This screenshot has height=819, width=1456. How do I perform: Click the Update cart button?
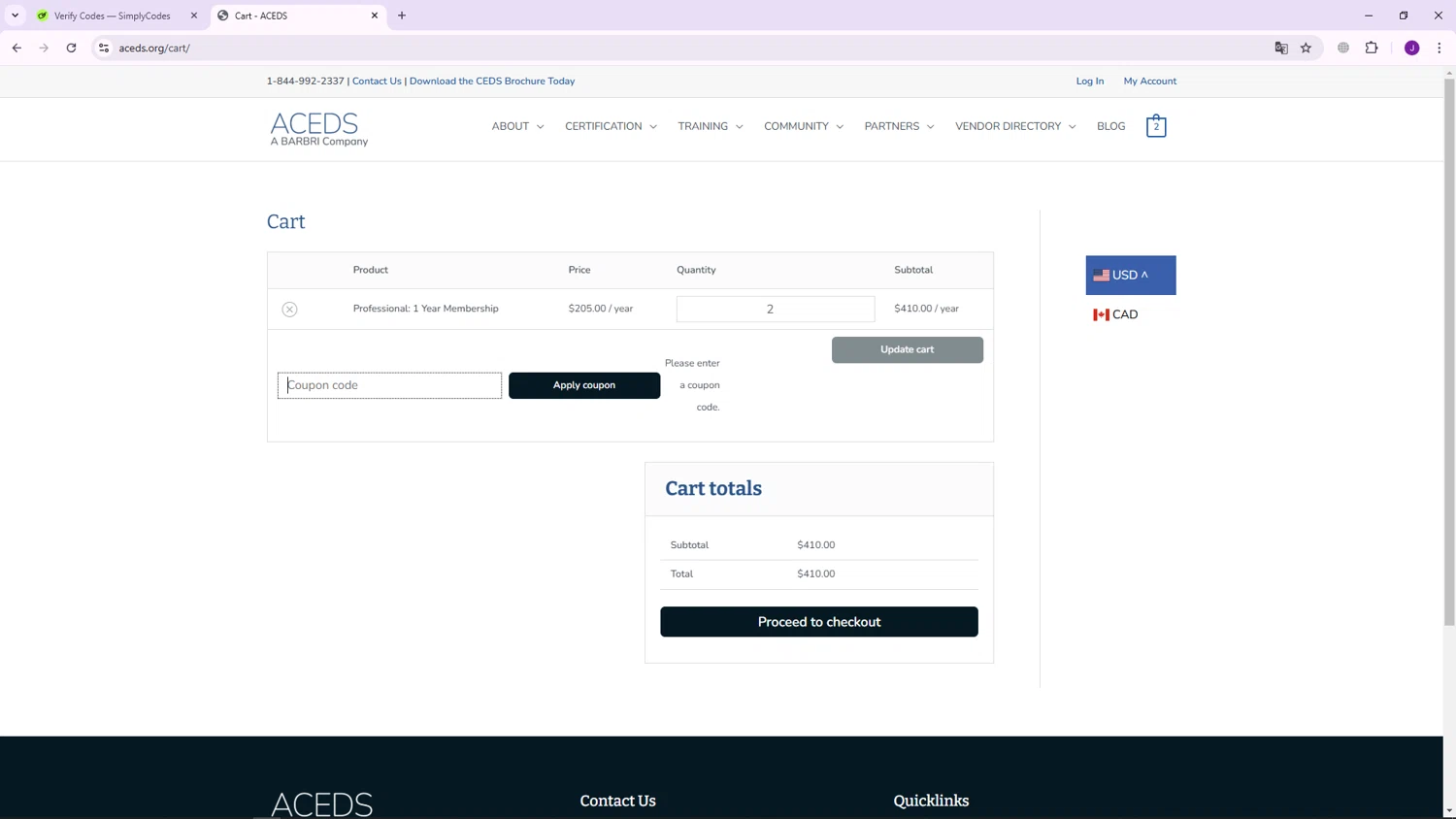click(x=908, y=349)
